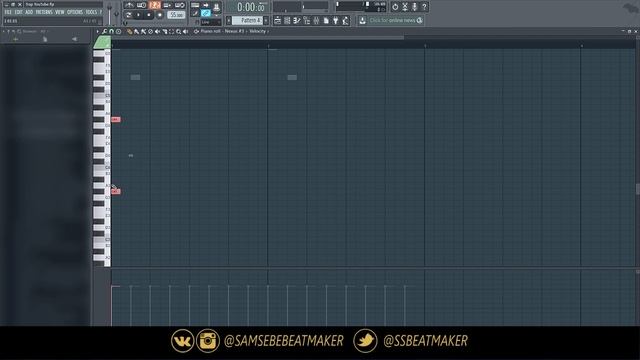Click the last icon in view toolbar

(345, 20)
